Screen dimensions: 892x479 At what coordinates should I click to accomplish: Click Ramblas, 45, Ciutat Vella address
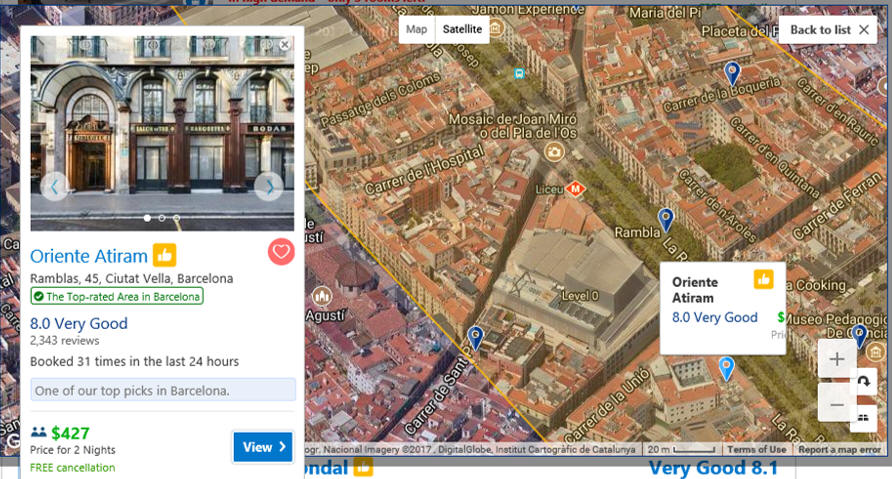131,279
